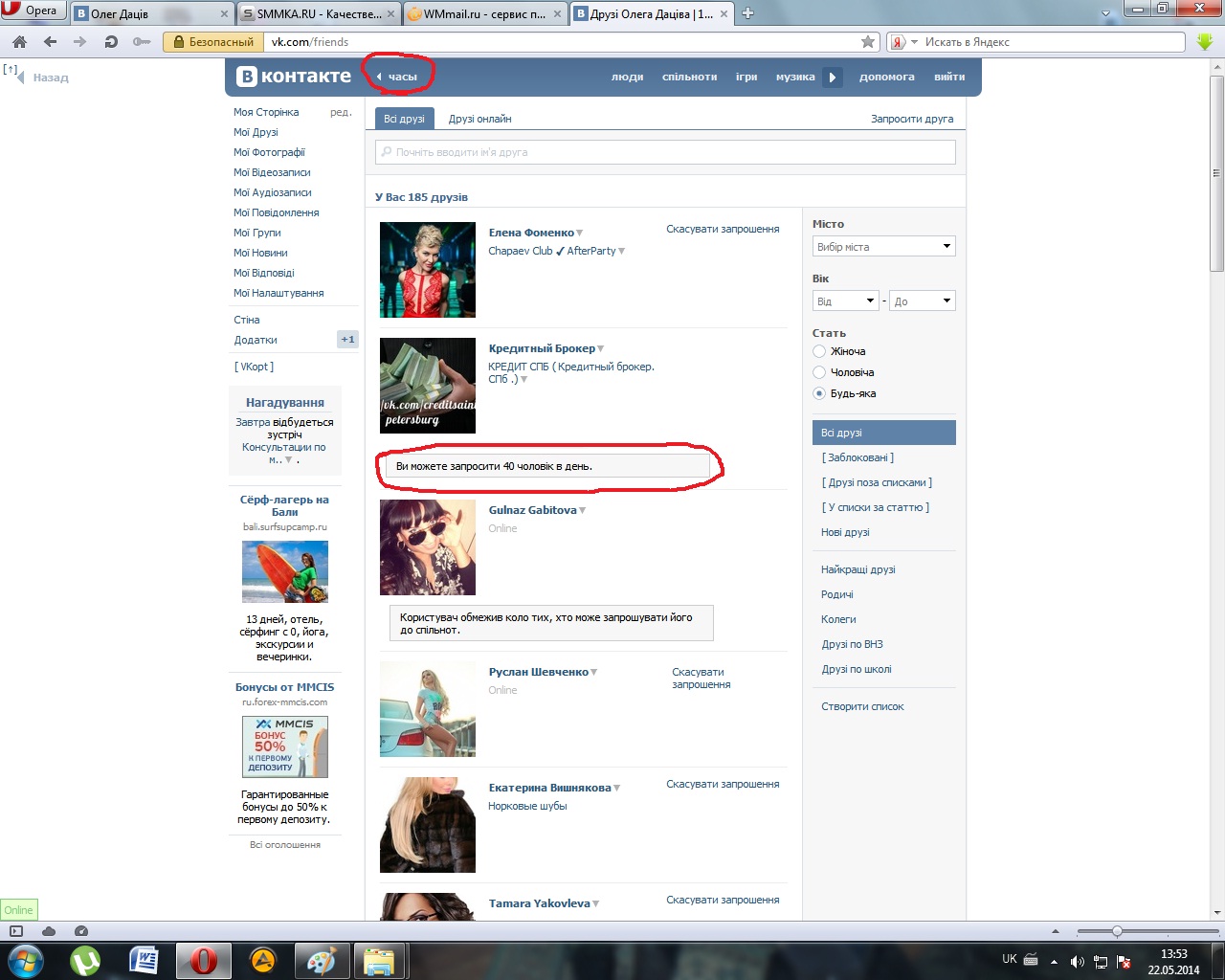Select the Чоловіча gender radio button
The height and width of the screenshot is (980, 1225).
coord(819,372)
